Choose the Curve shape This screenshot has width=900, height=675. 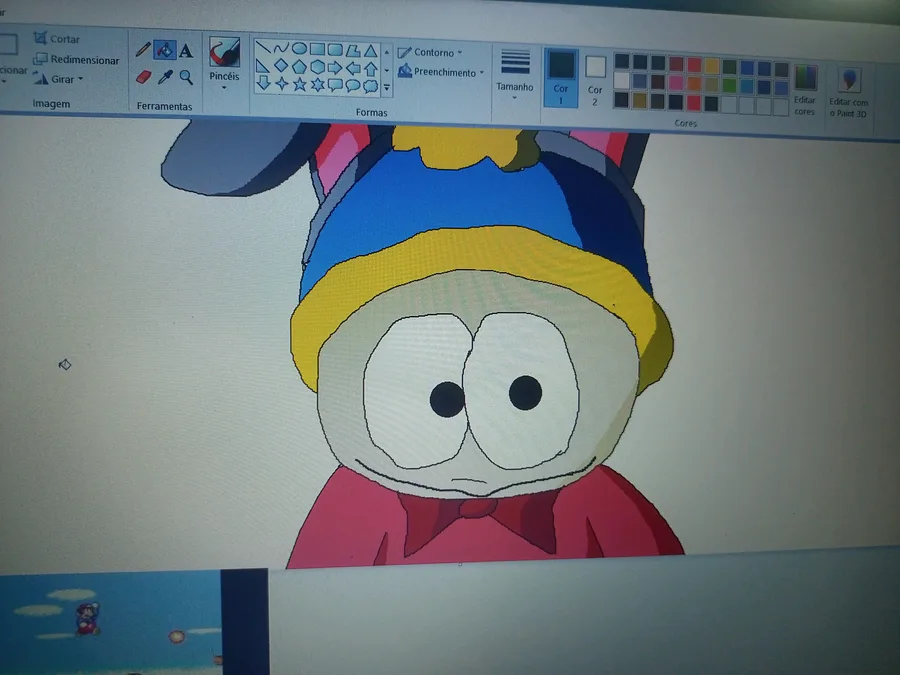click(281, 48)
